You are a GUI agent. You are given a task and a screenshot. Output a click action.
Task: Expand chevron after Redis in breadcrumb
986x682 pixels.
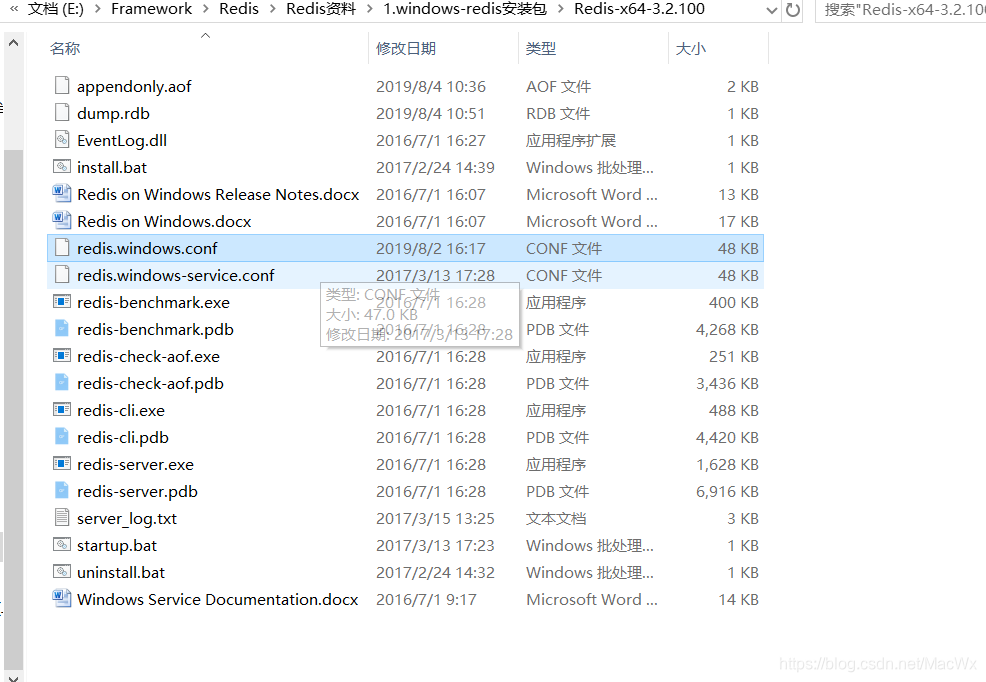[272, 9]
